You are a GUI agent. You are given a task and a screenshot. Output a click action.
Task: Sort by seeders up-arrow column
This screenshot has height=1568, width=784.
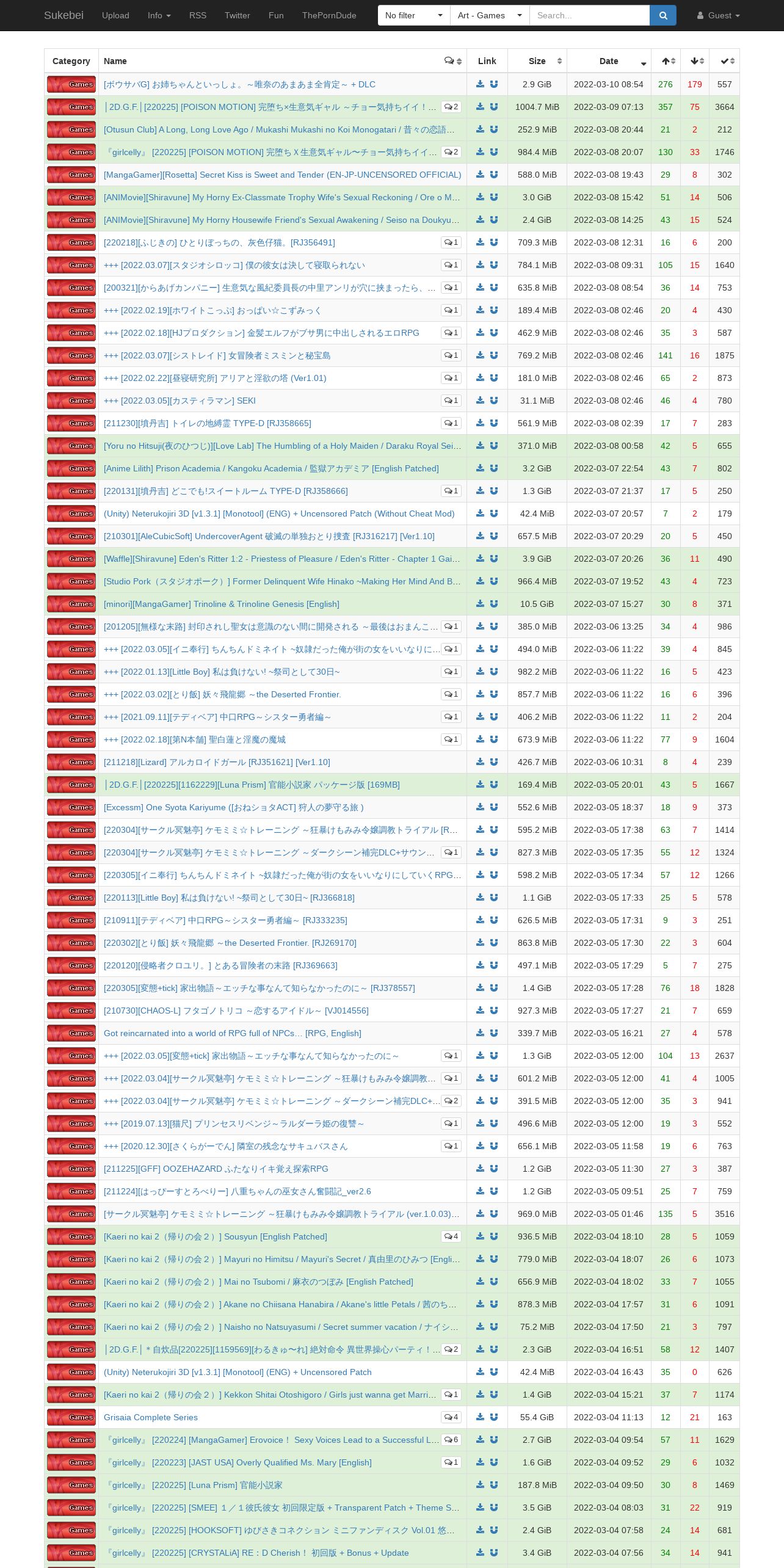coord(666,61)
